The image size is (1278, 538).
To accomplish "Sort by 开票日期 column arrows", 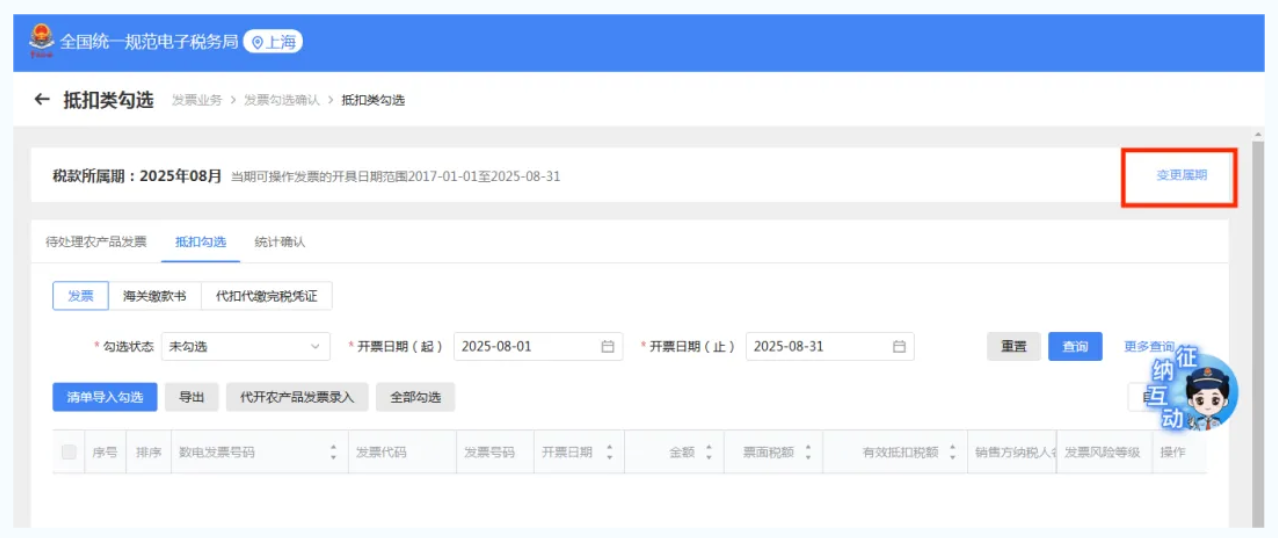I will tap(608, 453).
